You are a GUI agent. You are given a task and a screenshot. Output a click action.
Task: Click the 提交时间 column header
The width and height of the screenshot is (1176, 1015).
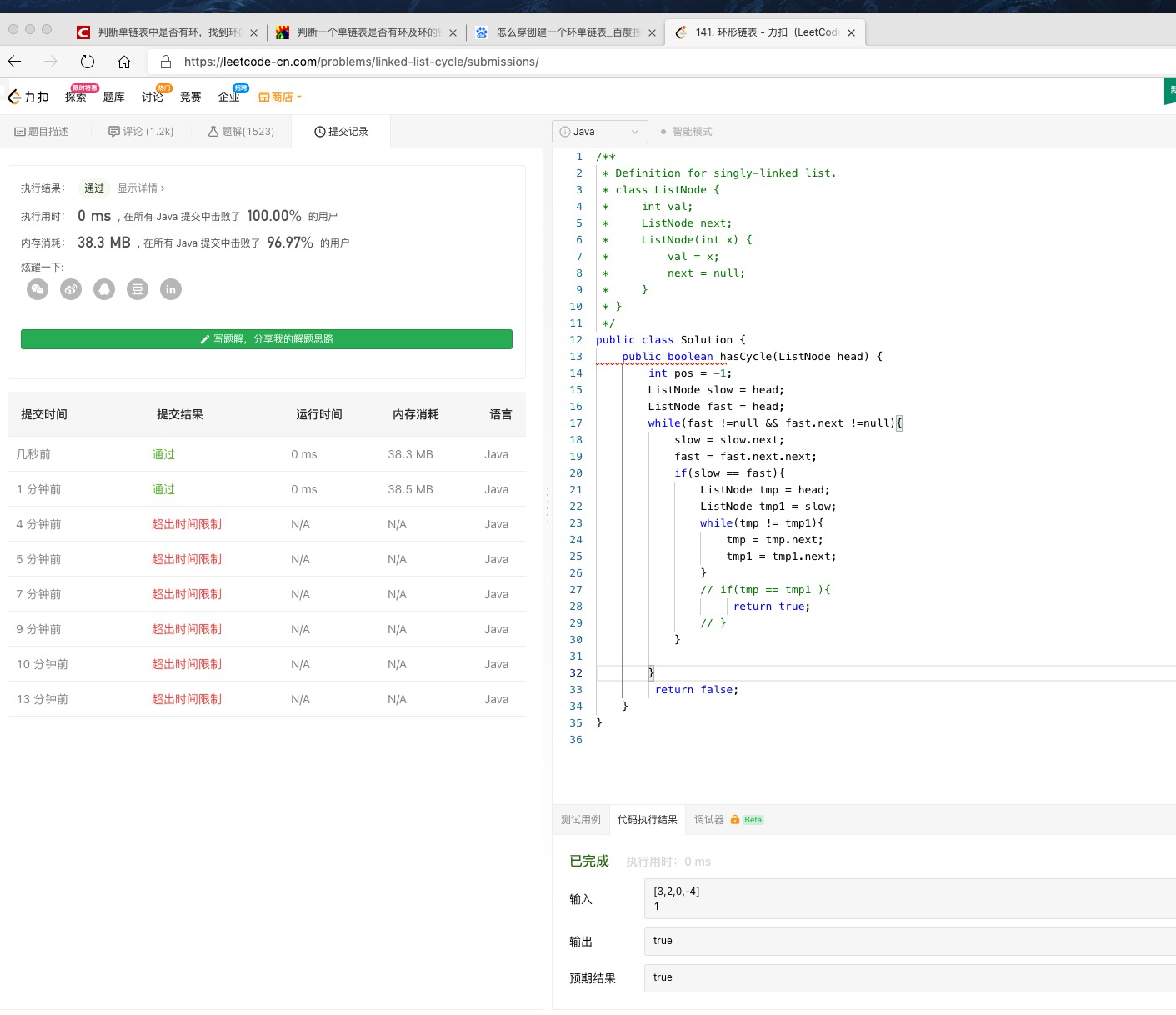44,414
